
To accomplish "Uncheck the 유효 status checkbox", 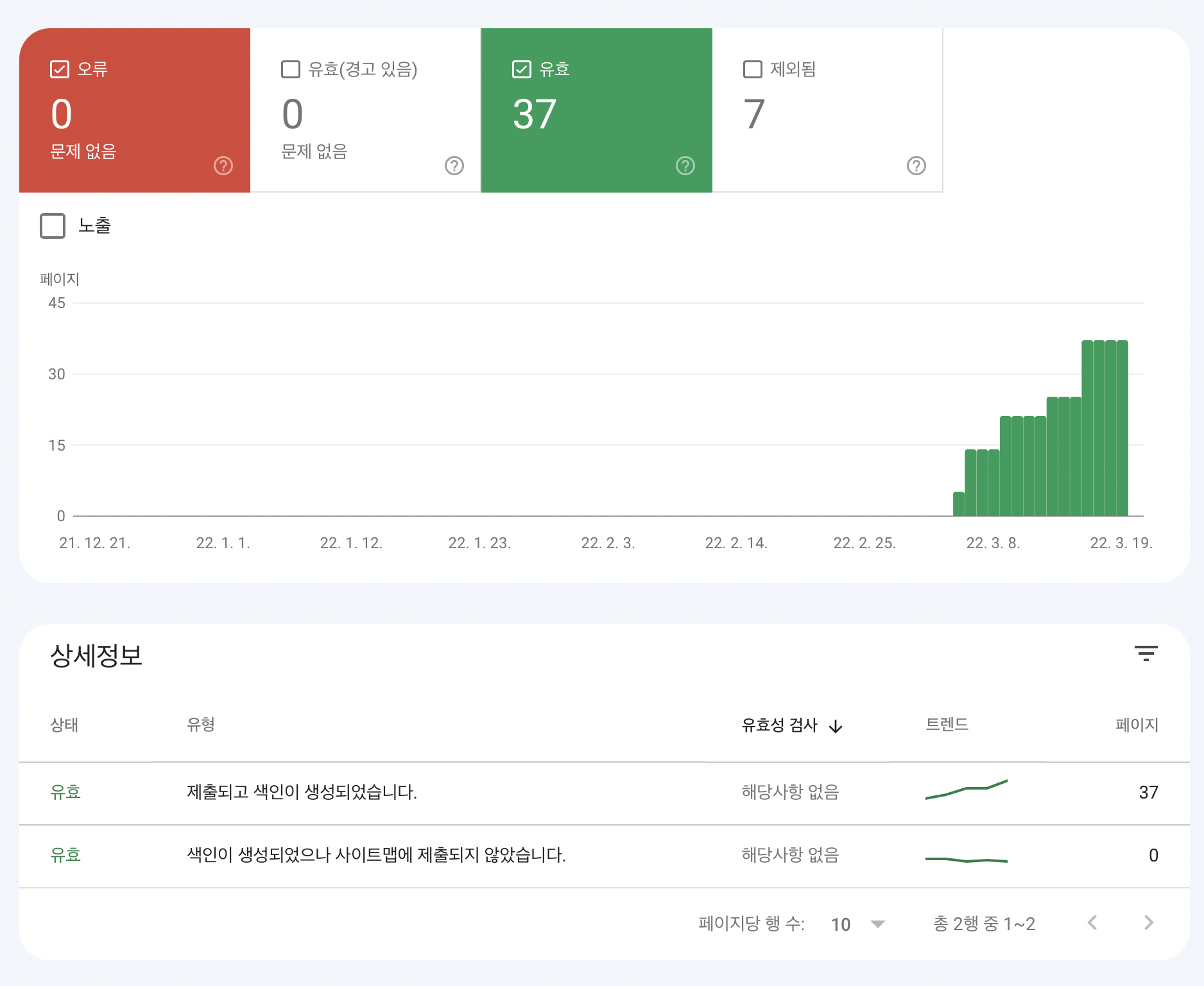I will tap(521, 68).
